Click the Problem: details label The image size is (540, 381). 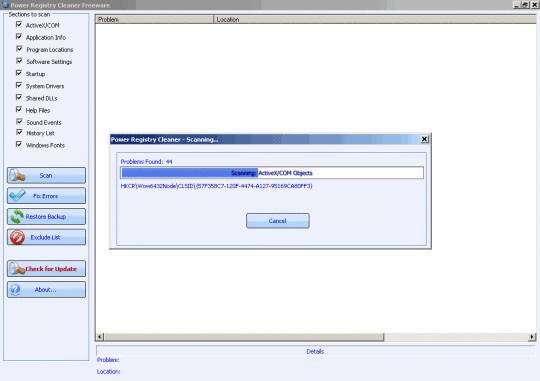pos(108,360)
